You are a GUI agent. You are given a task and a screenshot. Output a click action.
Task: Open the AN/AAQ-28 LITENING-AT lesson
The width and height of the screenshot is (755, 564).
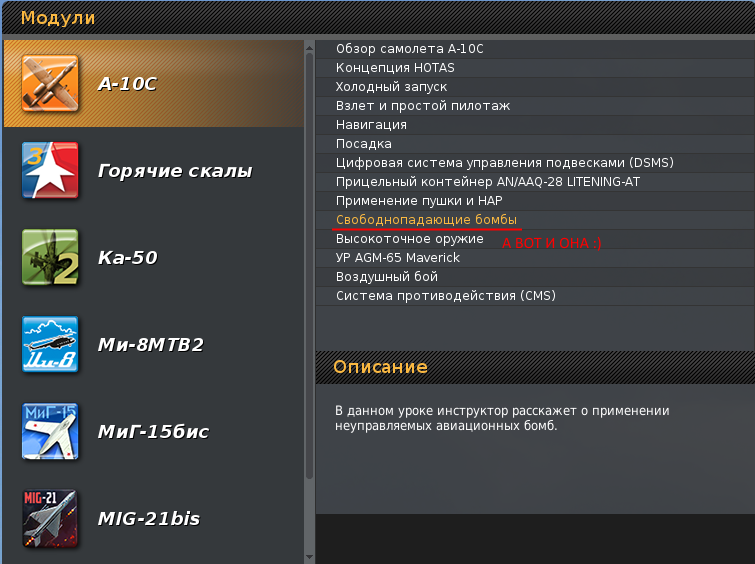pyautogui.click(x=487, y=181)
